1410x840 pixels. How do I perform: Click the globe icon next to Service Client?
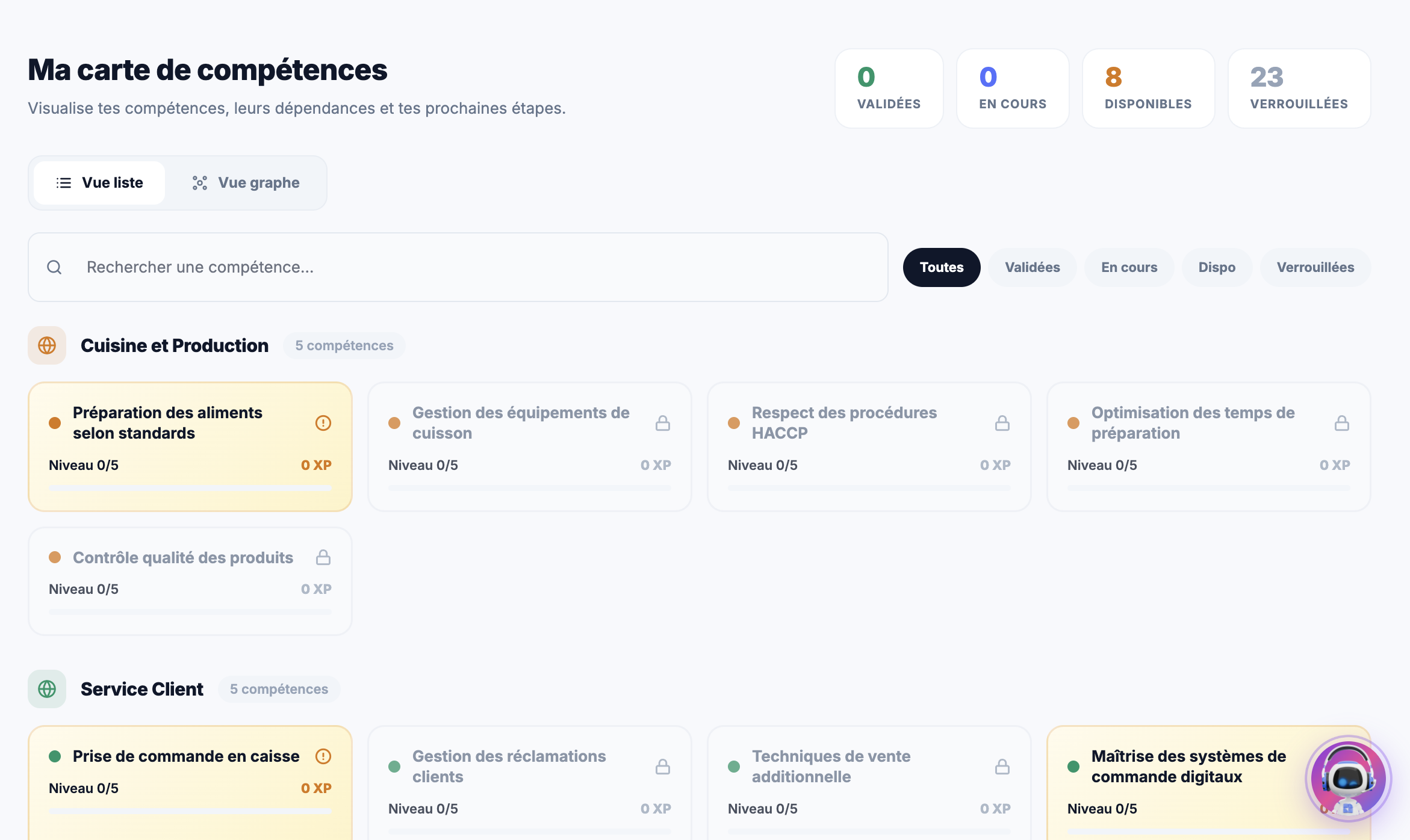point(46,689)
